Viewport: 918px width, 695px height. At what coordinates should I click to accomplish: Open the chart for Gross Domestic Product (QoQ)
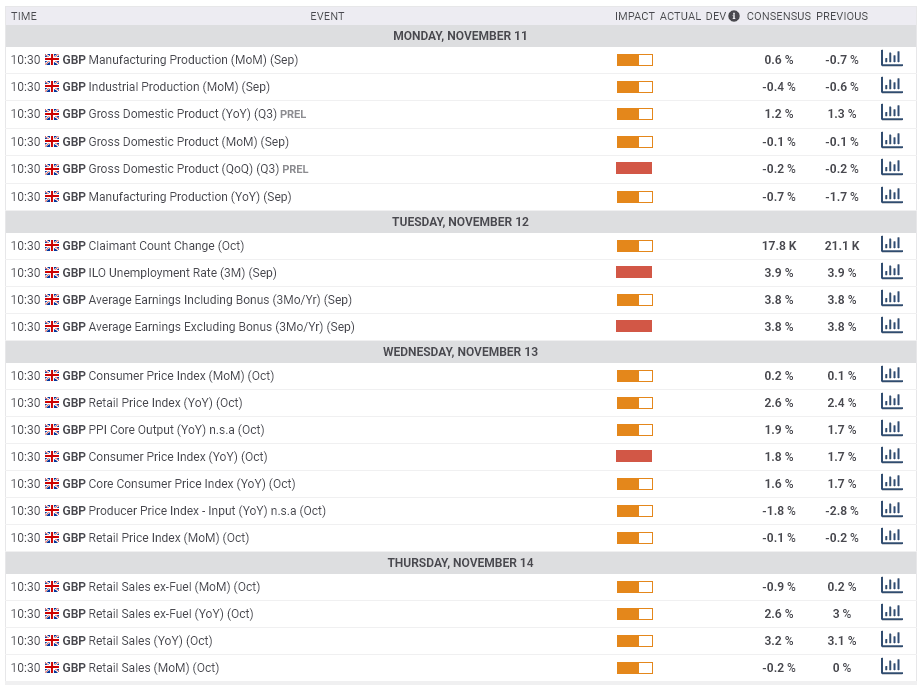(891, 167)
